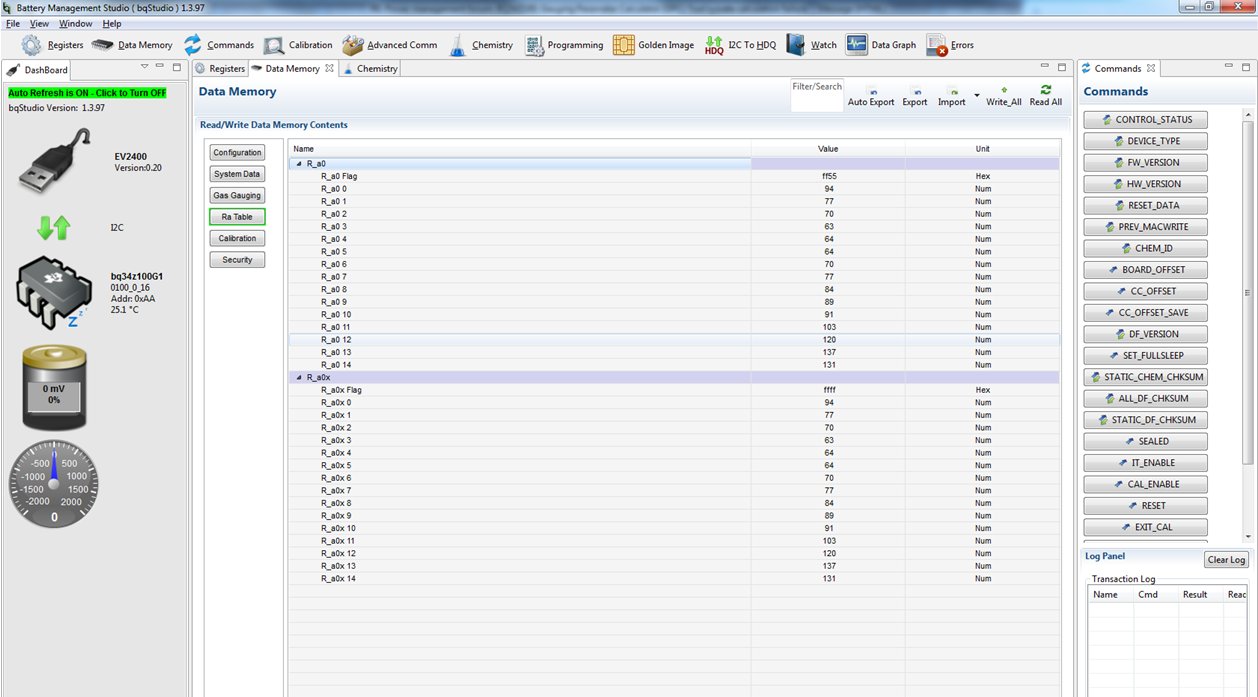Maximize the Commands panel
This screenshot has height=697, width=1258.
[x=1245, y=67]
